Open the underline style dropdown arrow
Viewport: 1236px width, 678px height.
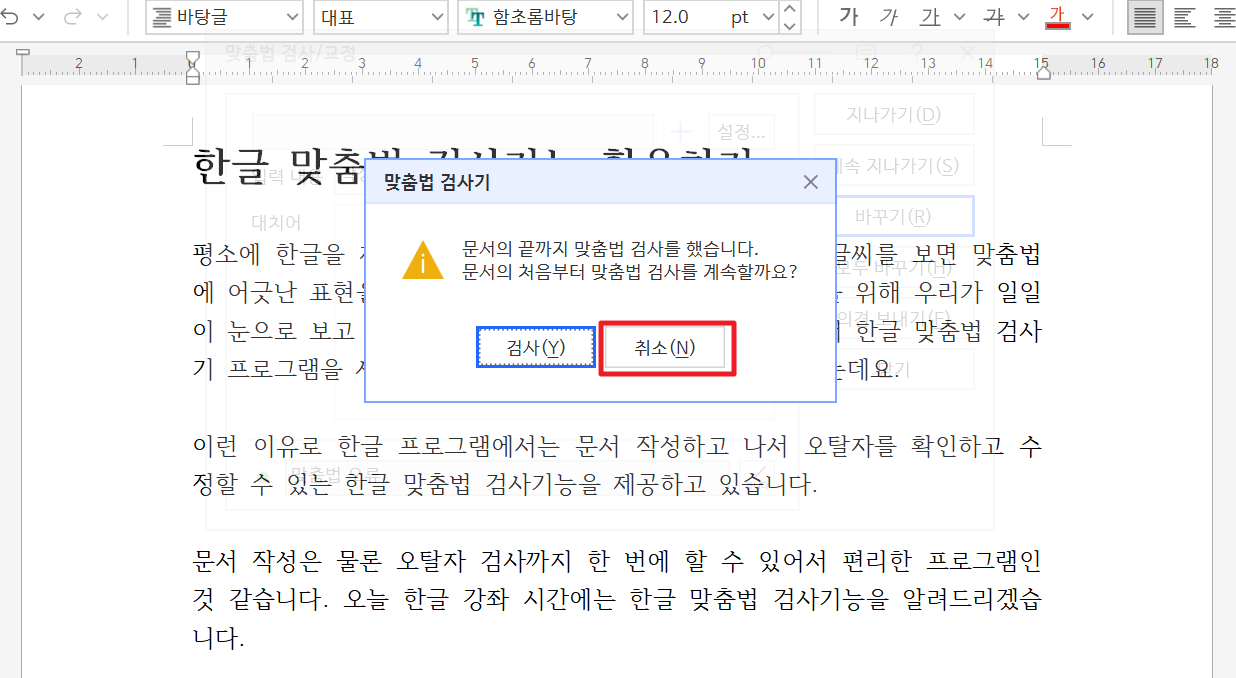click(x=960, y=17)
